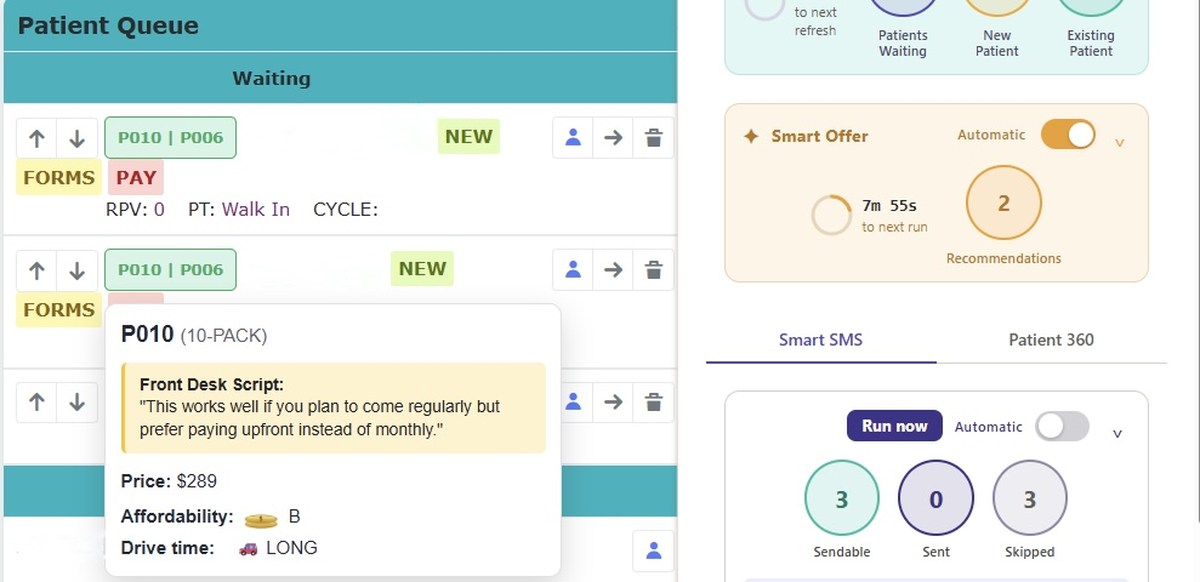Click NEW badge on second patient
This screenshot has height=582, width=1200.
coord(423,268)
